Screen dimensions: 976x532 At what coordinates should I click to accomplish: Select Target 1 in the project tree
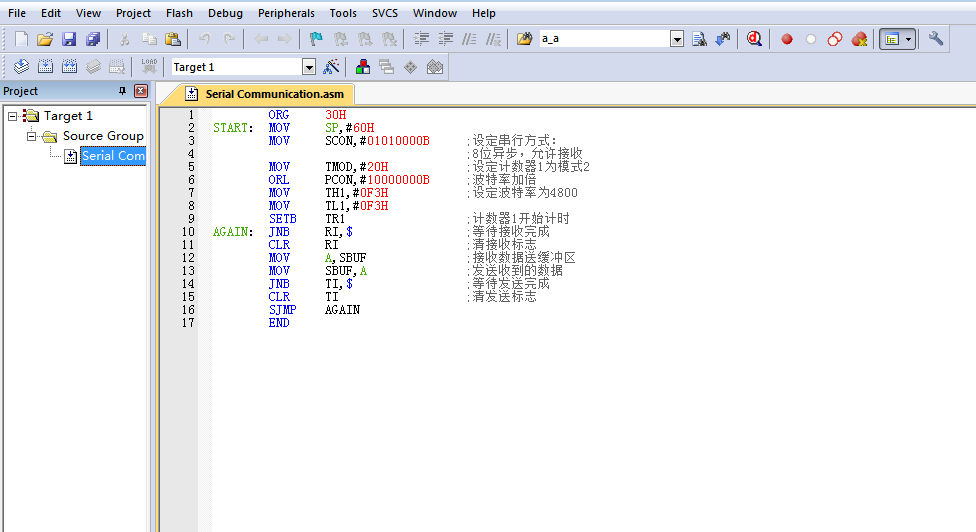click(x=68, y=116)
